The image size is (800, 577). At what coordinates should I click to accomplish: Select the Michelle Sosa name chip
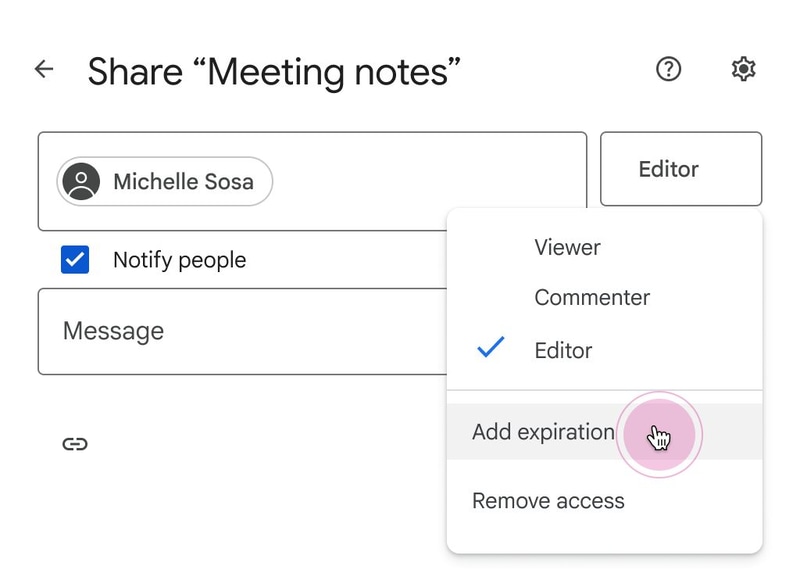tap(183, 182)
